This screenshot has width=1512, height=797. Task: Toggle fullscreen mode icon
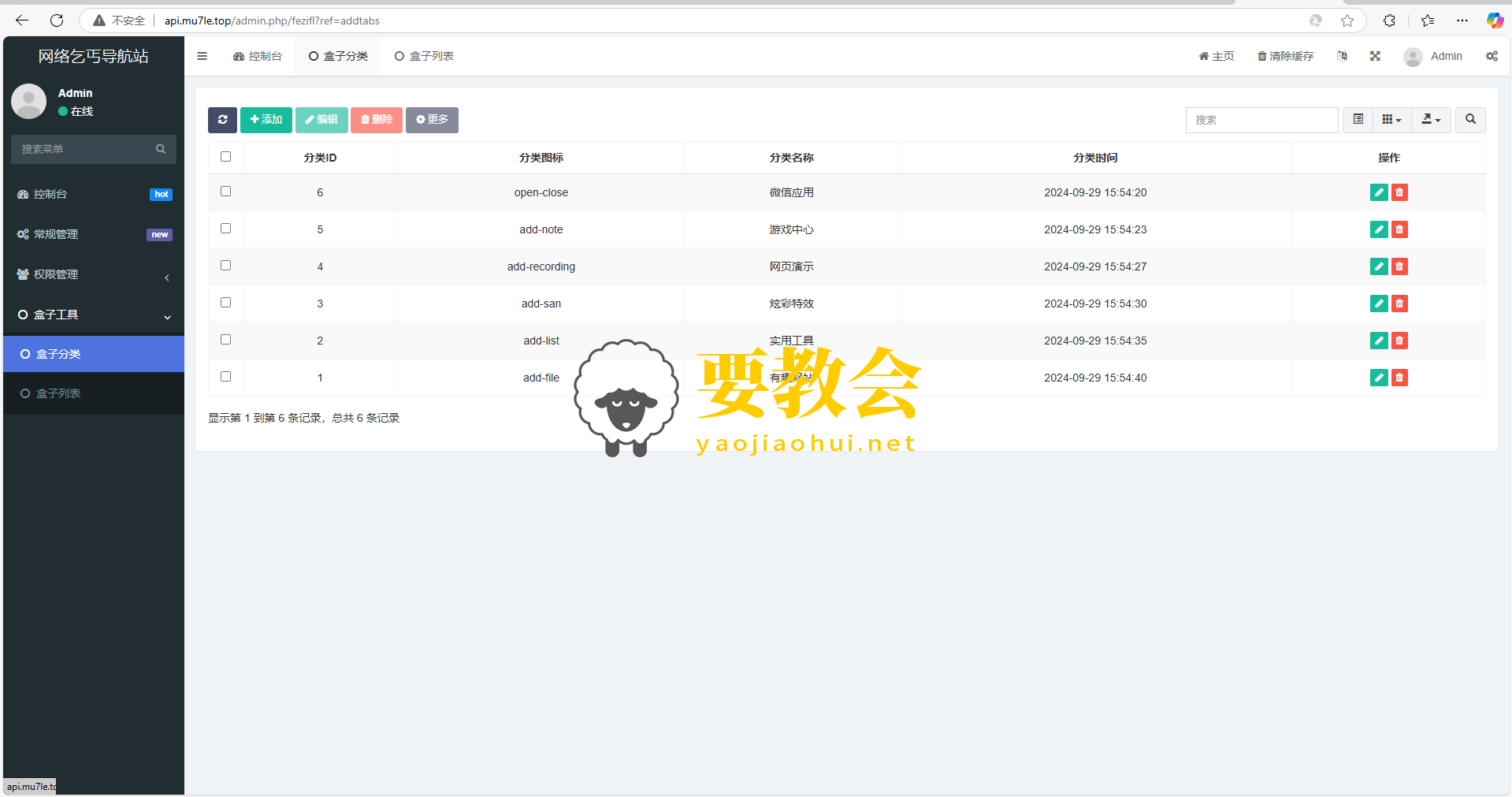[x=1375, y=56]
